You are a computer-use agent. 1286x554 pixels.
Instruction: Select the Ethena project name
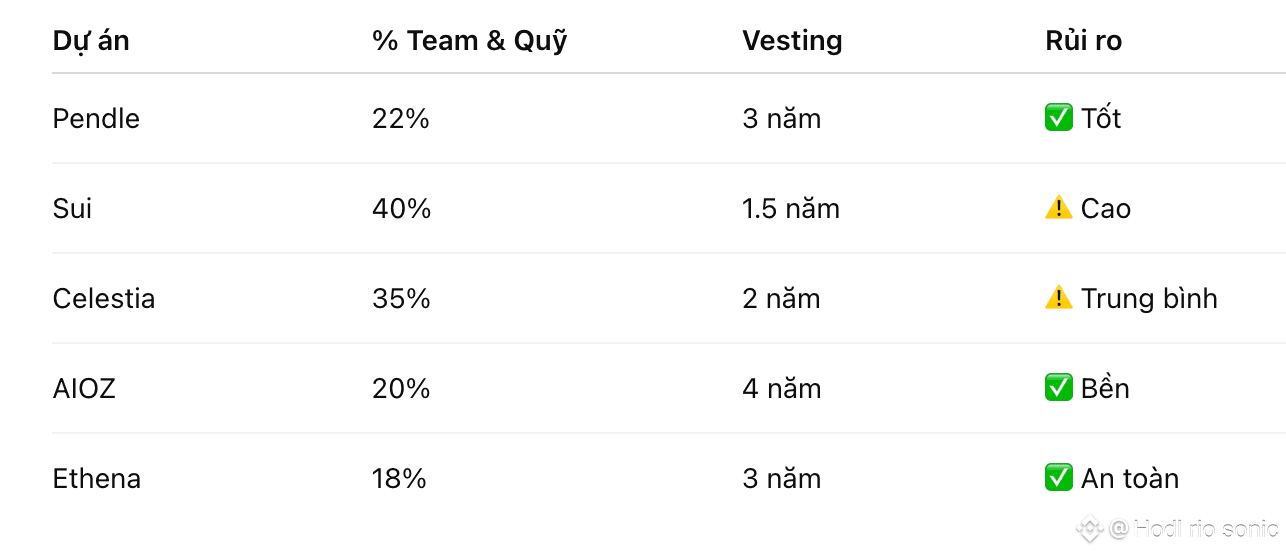tap(97, 479)
